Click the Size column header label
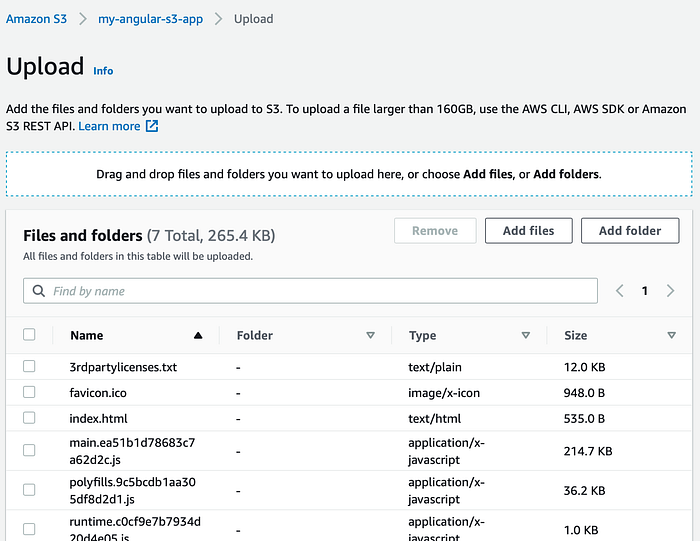This screenshot has height=541, width=700. [x=575, y=336]
